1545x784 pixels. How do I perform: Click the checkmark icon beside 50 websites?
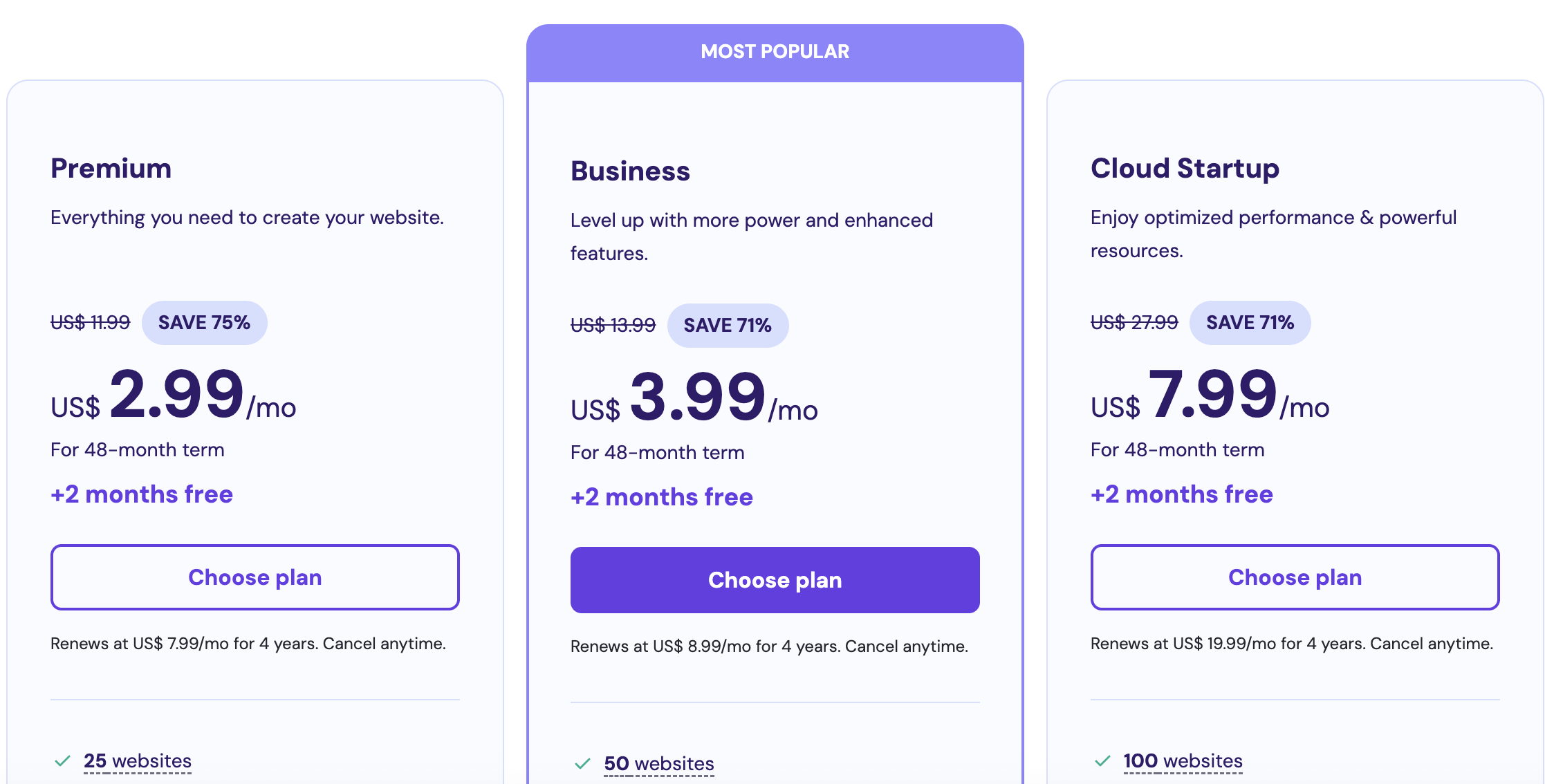tap(582, 764)
